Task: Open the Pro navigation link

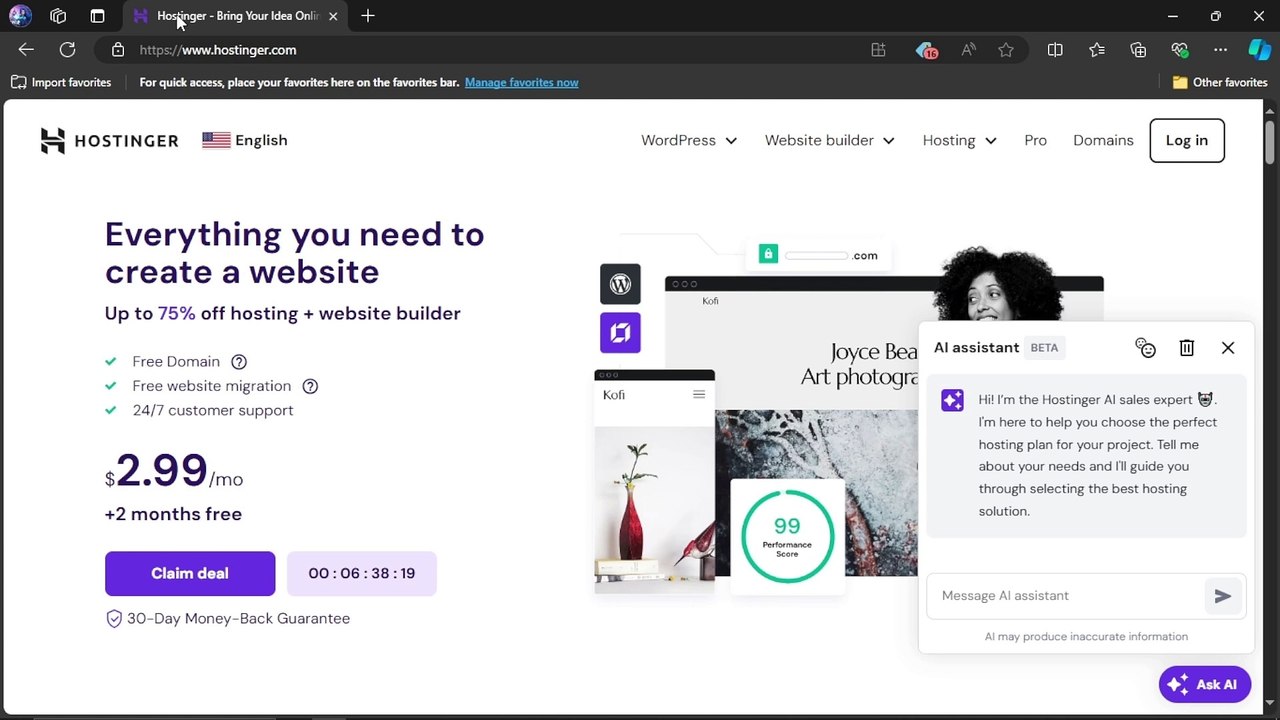Action: coord(1035,140)
